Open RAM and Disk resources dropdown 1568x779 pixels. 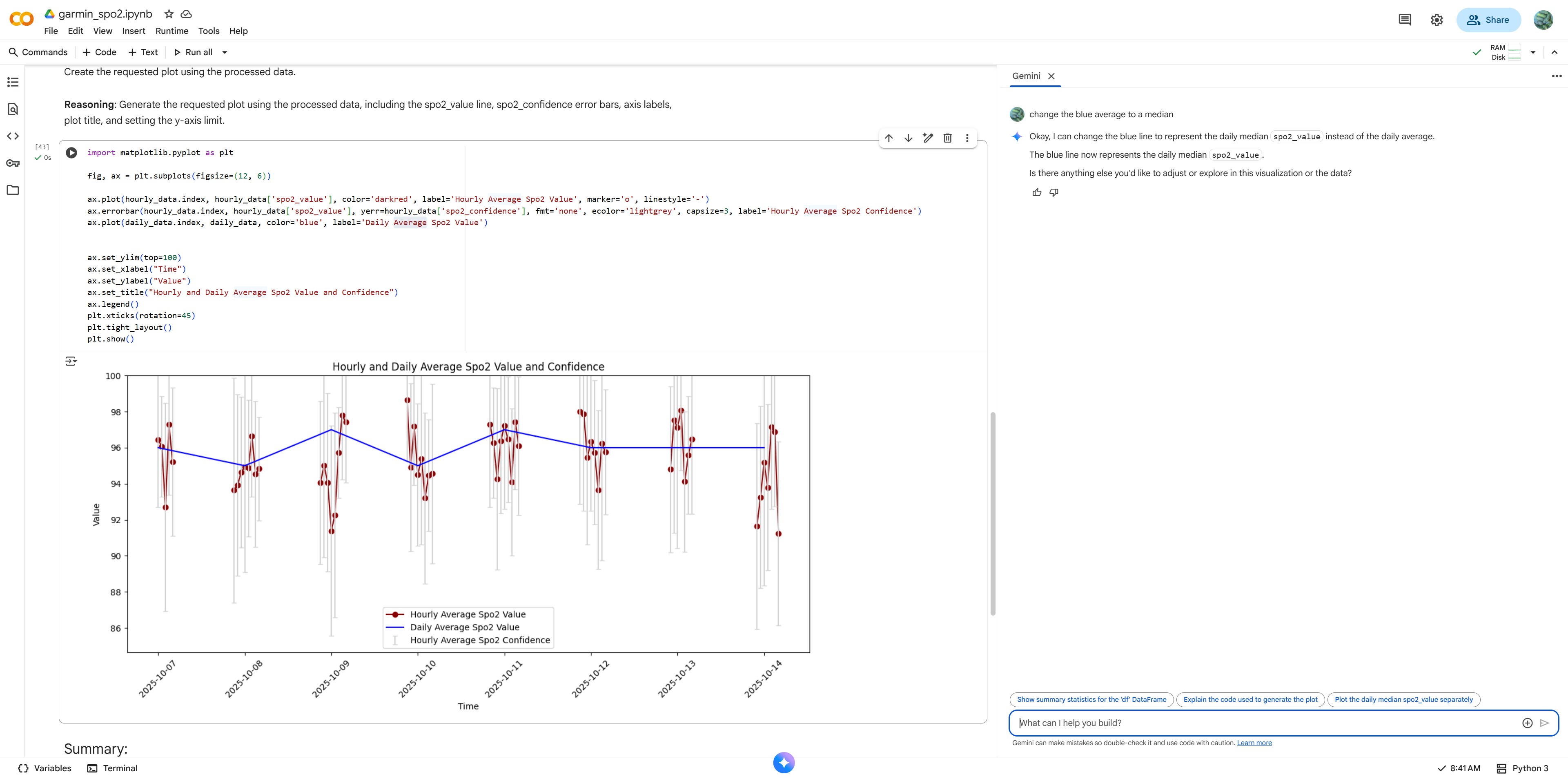[x=1533, y=52]
